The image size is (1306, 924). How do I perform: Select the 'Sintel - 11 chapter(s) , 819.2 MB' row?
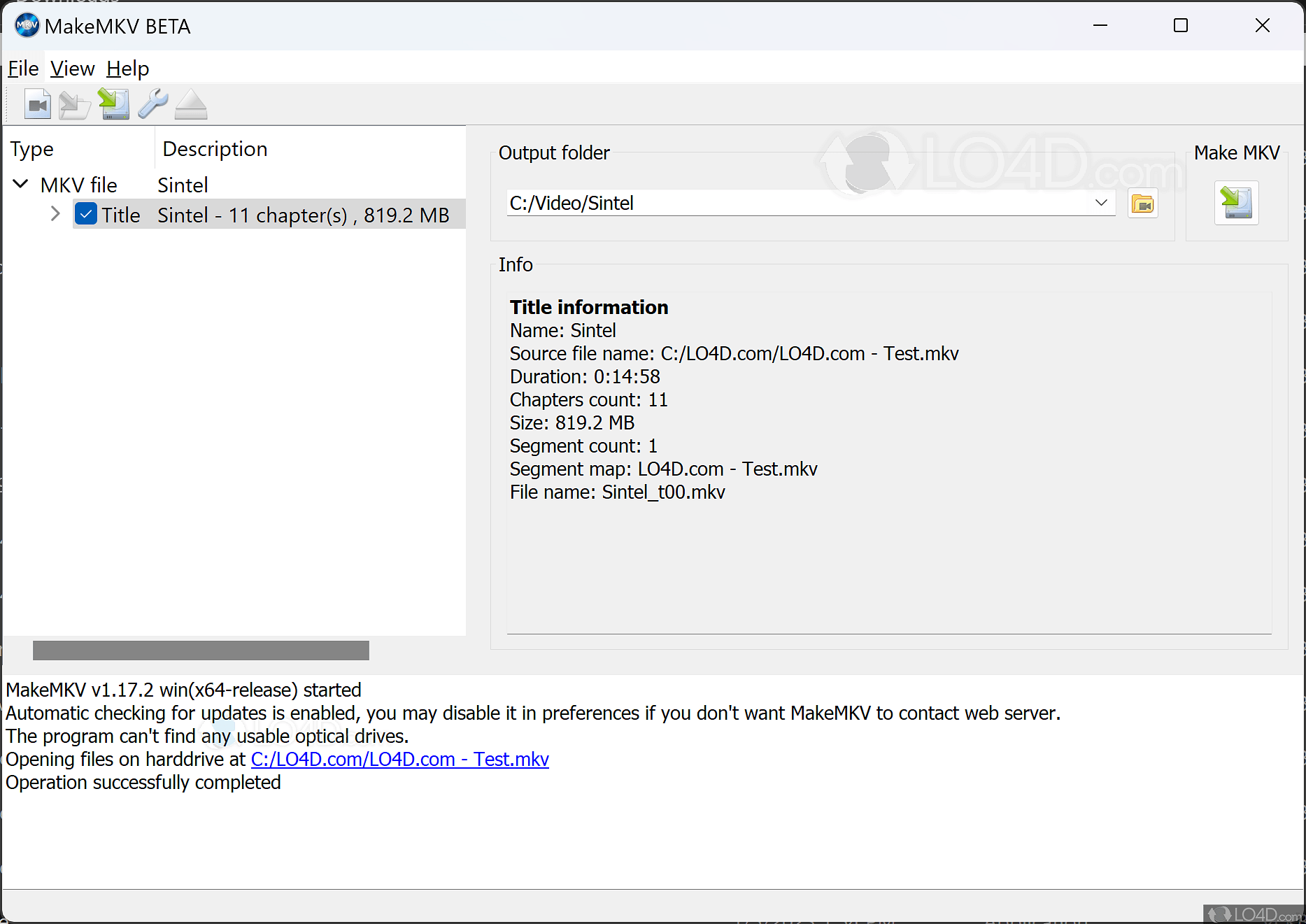(269, 215)
